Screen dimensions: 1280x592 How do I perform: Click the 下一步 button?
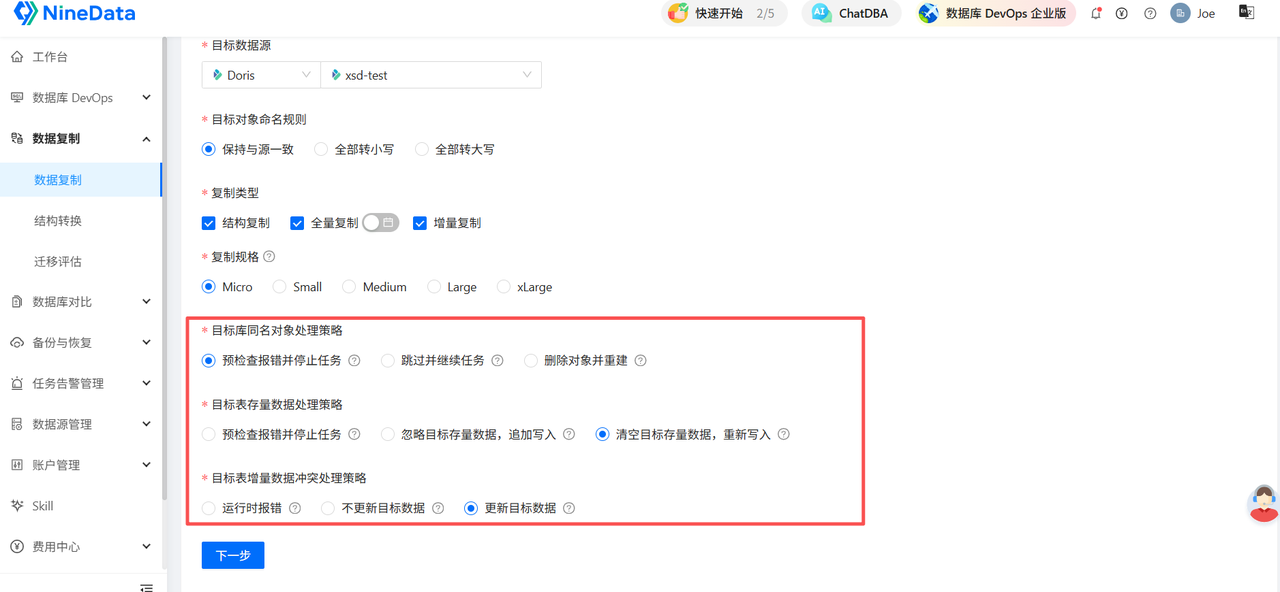click(233, 555)
